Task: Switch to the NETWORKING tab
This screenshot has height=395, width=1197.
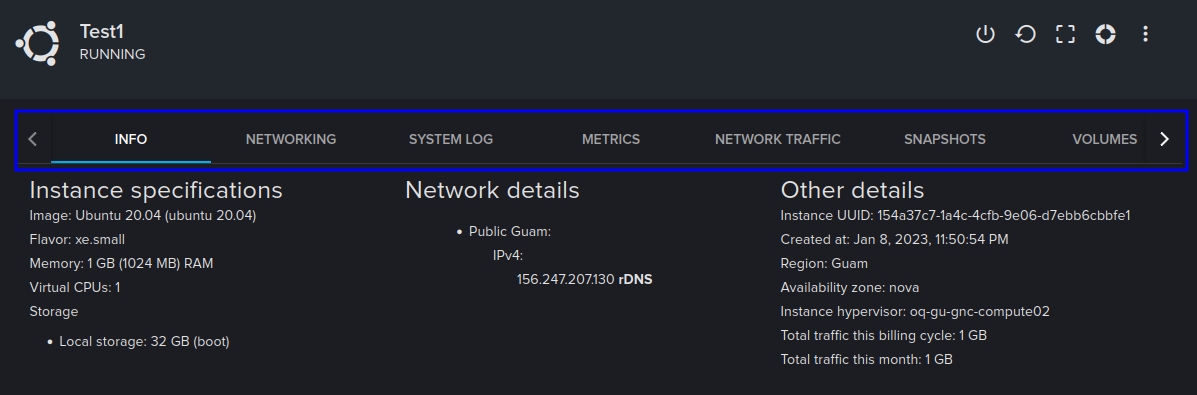Action: tap(291, 139)
